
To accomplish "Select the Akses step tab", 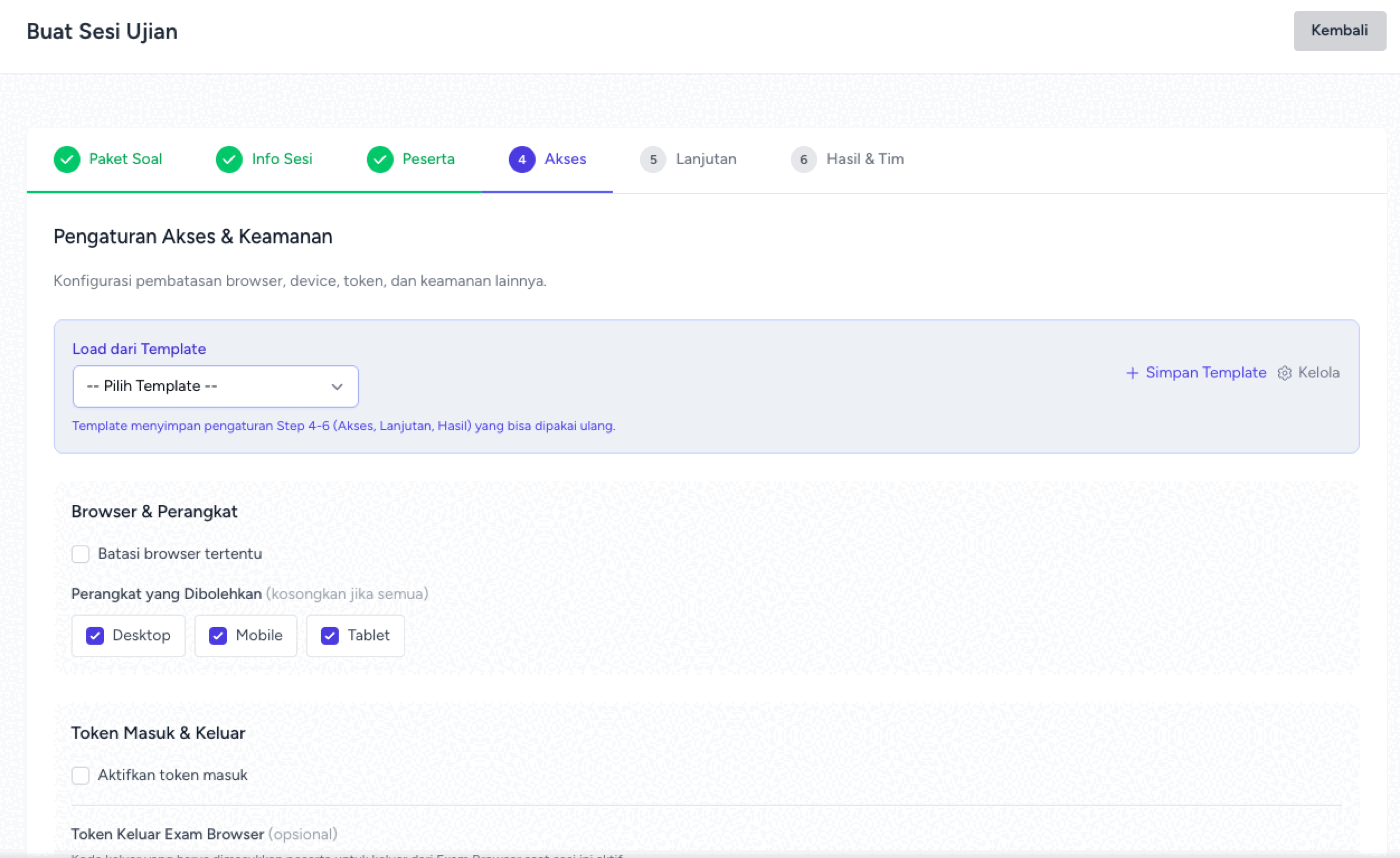I will click(547, 159).
